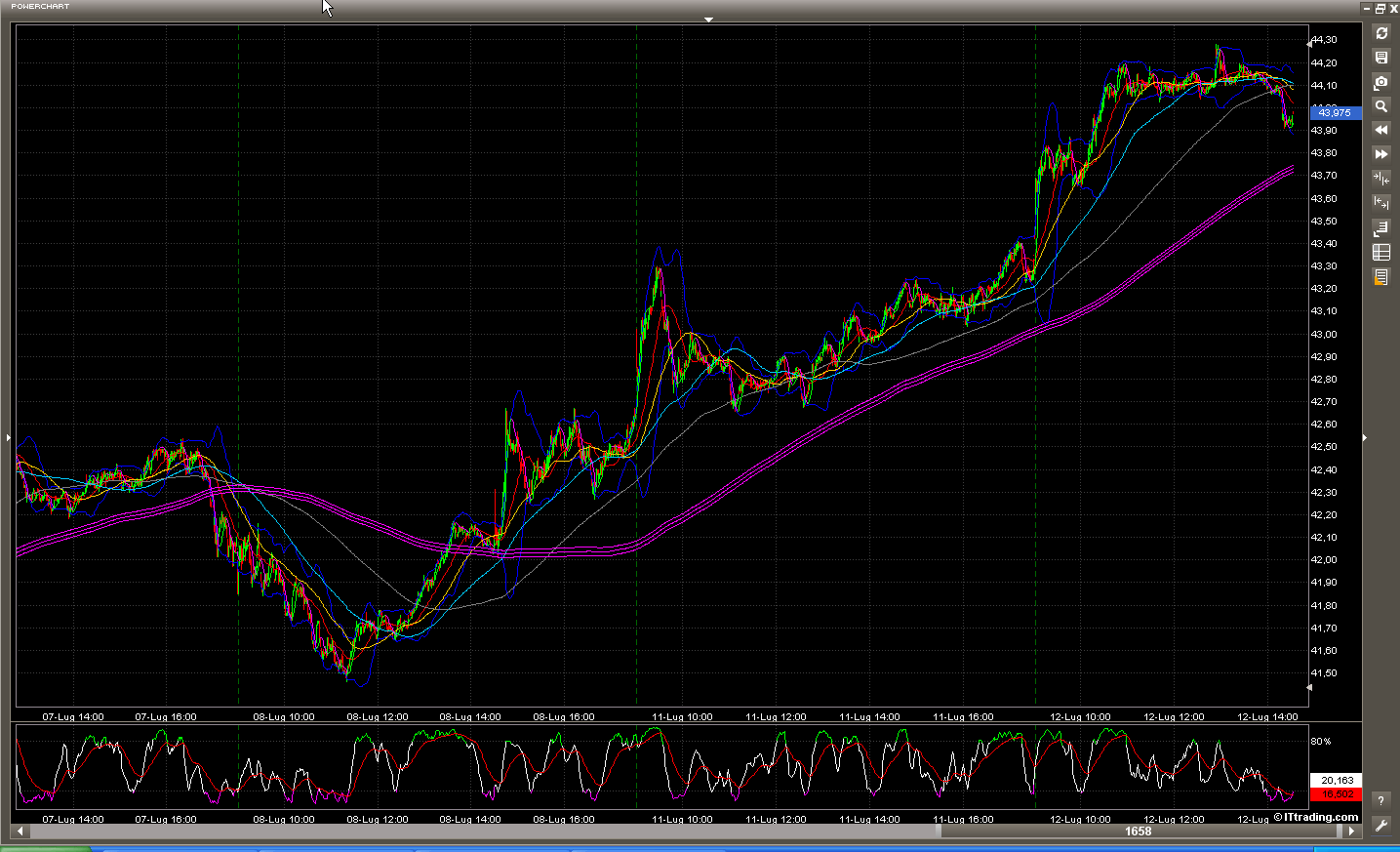
Task: Click the horizontal scrollbar left arrow
Action: tap(21, 832)
